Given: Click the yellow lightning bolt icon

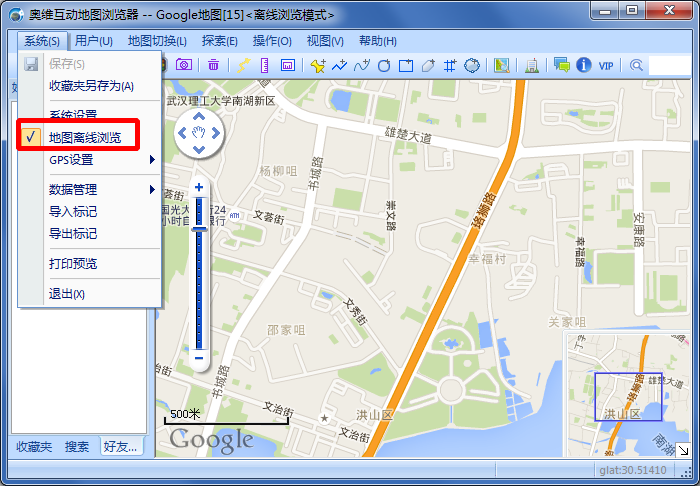Looking at the screenshot, I should (x=243, y=65).
